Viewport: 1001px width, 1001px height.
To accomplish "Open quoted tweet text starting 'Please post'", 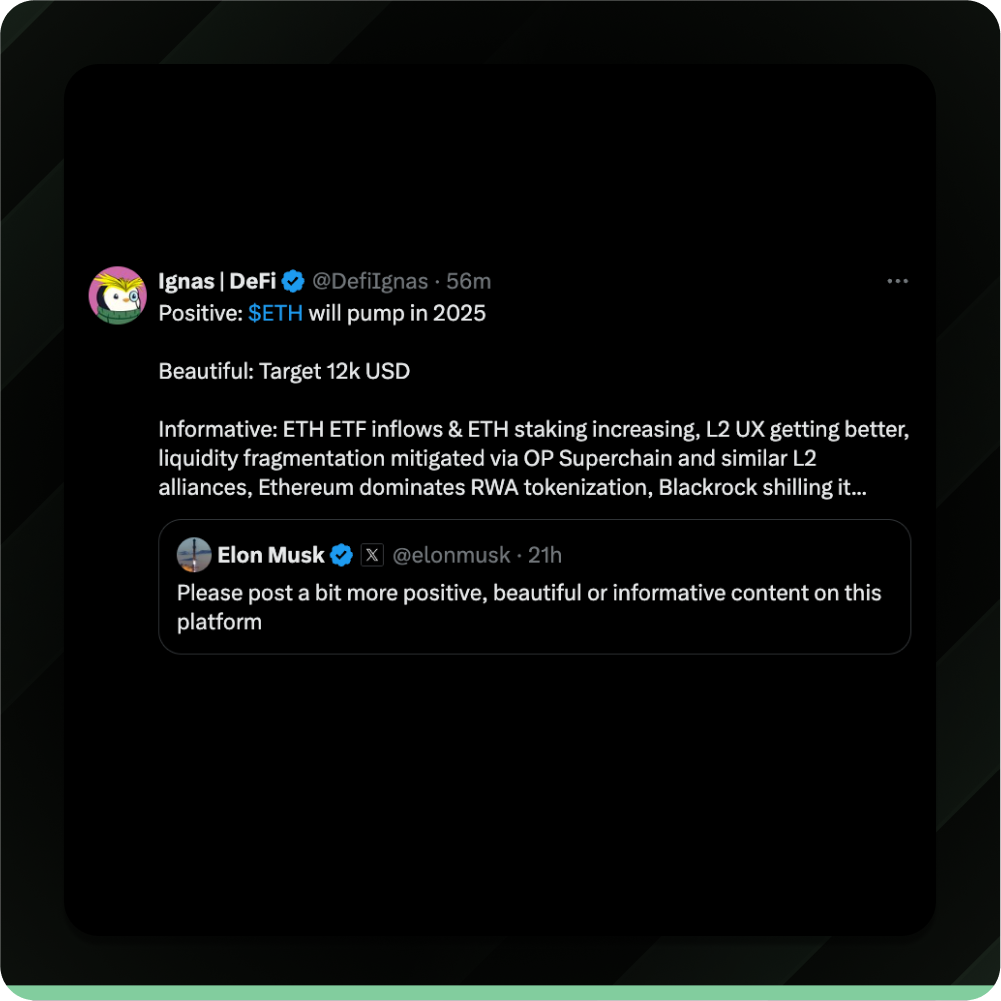I will 529,607.
